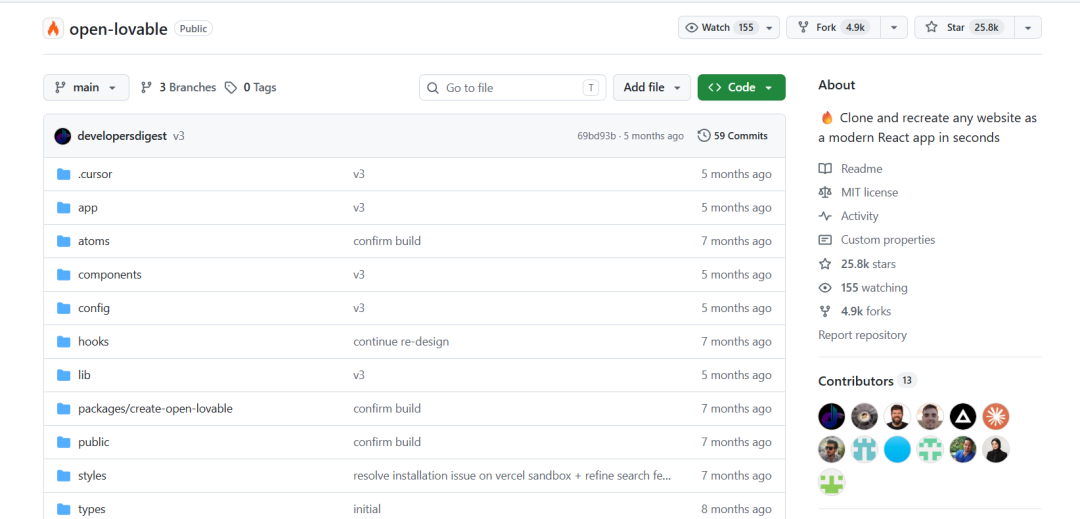The image size is (1080, 519).
Task: Star the repository with the Star button
Action: coord(963,28)
